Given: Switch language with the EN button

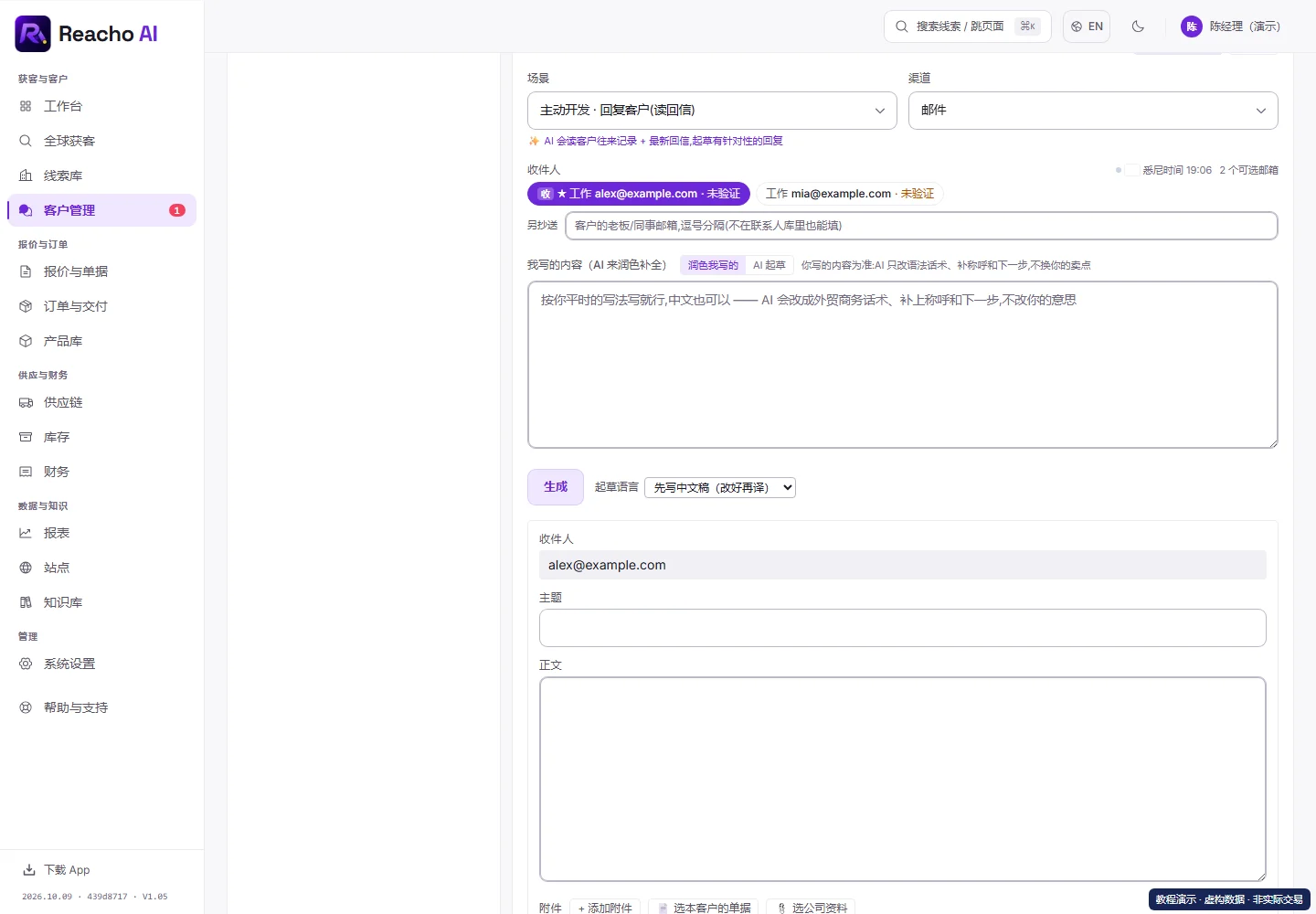Looking at the screenshot, I should click(x=1087, y=27).
